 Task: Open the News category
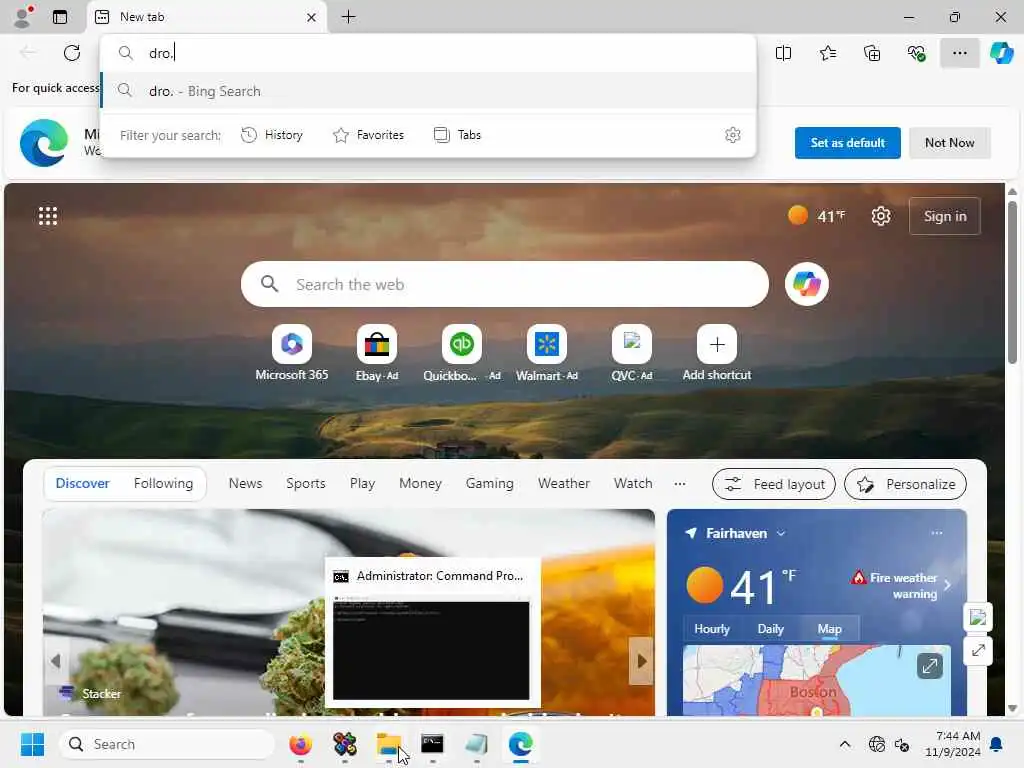click(246, 483)
